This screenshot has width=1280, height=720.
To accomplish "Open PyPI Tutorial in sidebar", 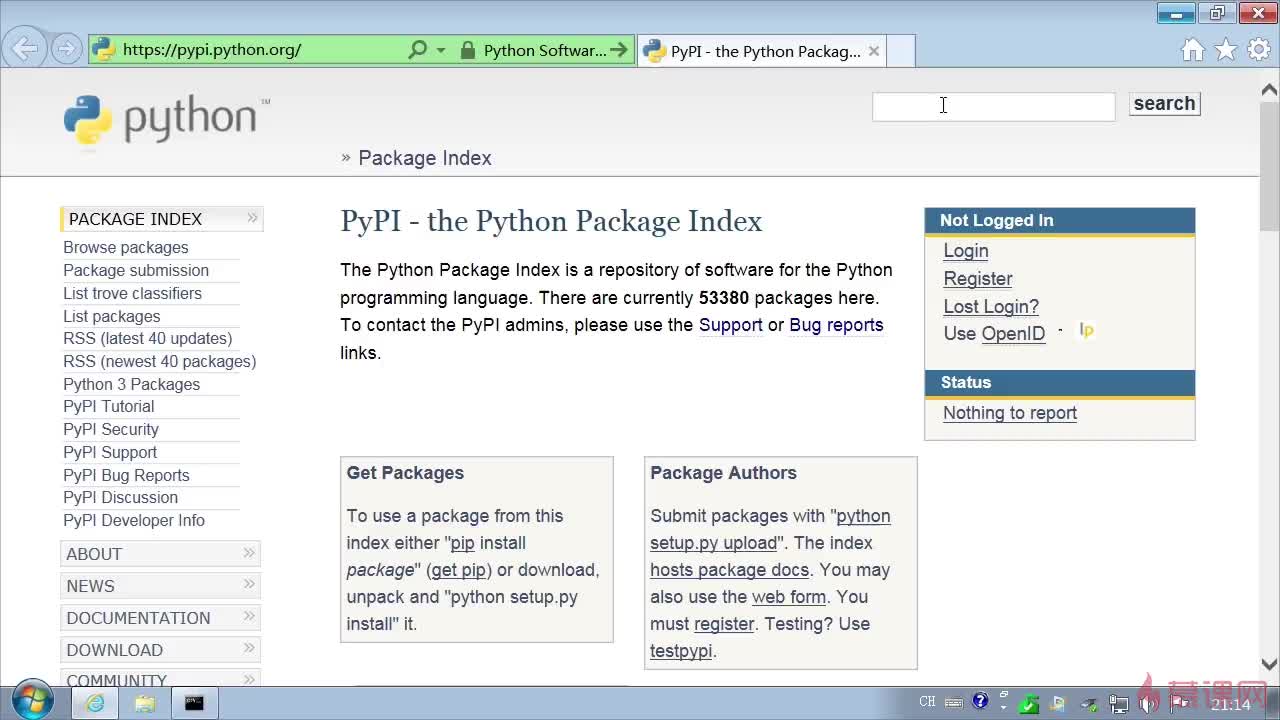I will coord(109,406).
